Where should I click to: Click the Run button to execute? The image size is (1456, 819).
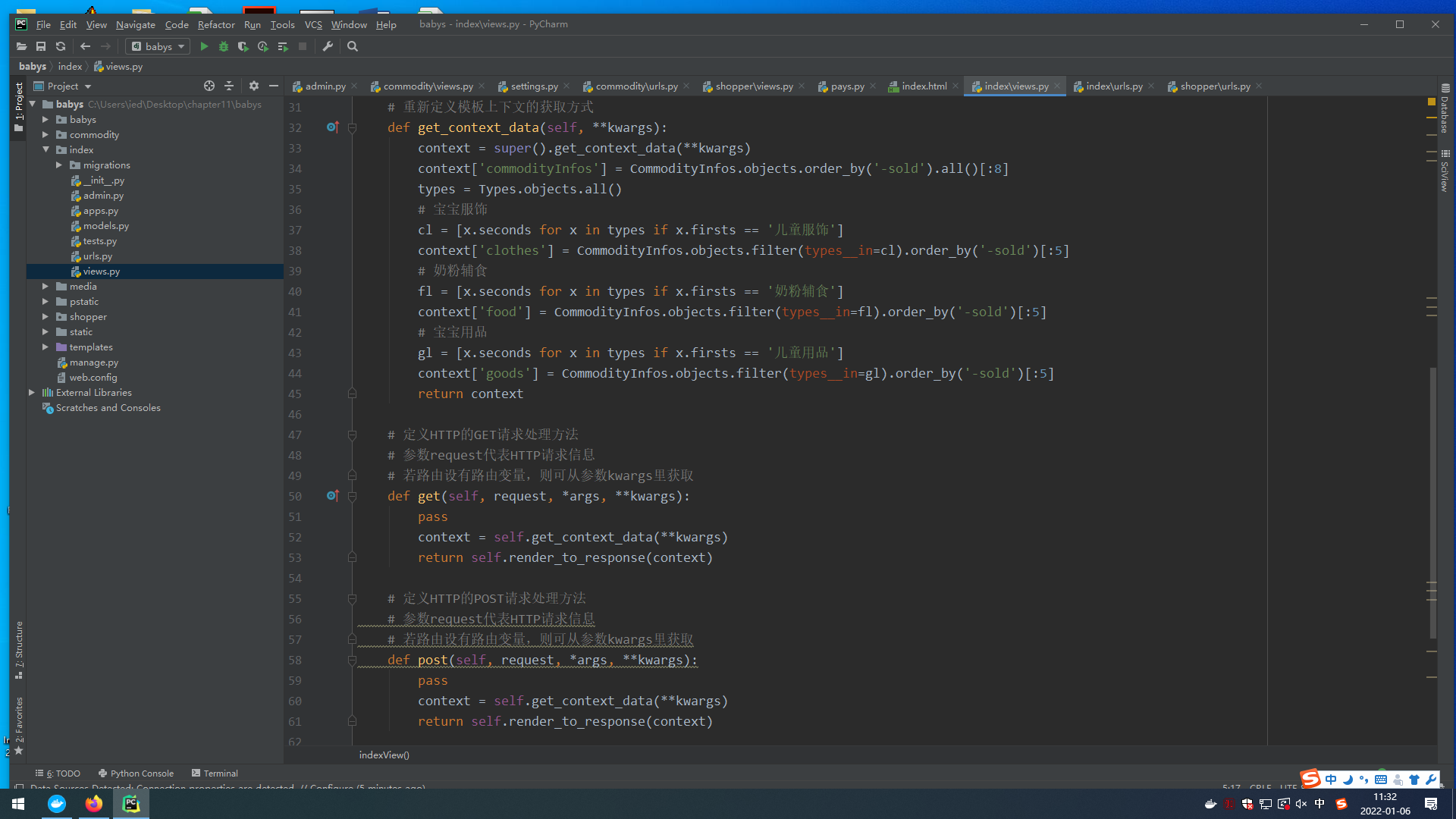pyautogui.click(x=203, y=47)
